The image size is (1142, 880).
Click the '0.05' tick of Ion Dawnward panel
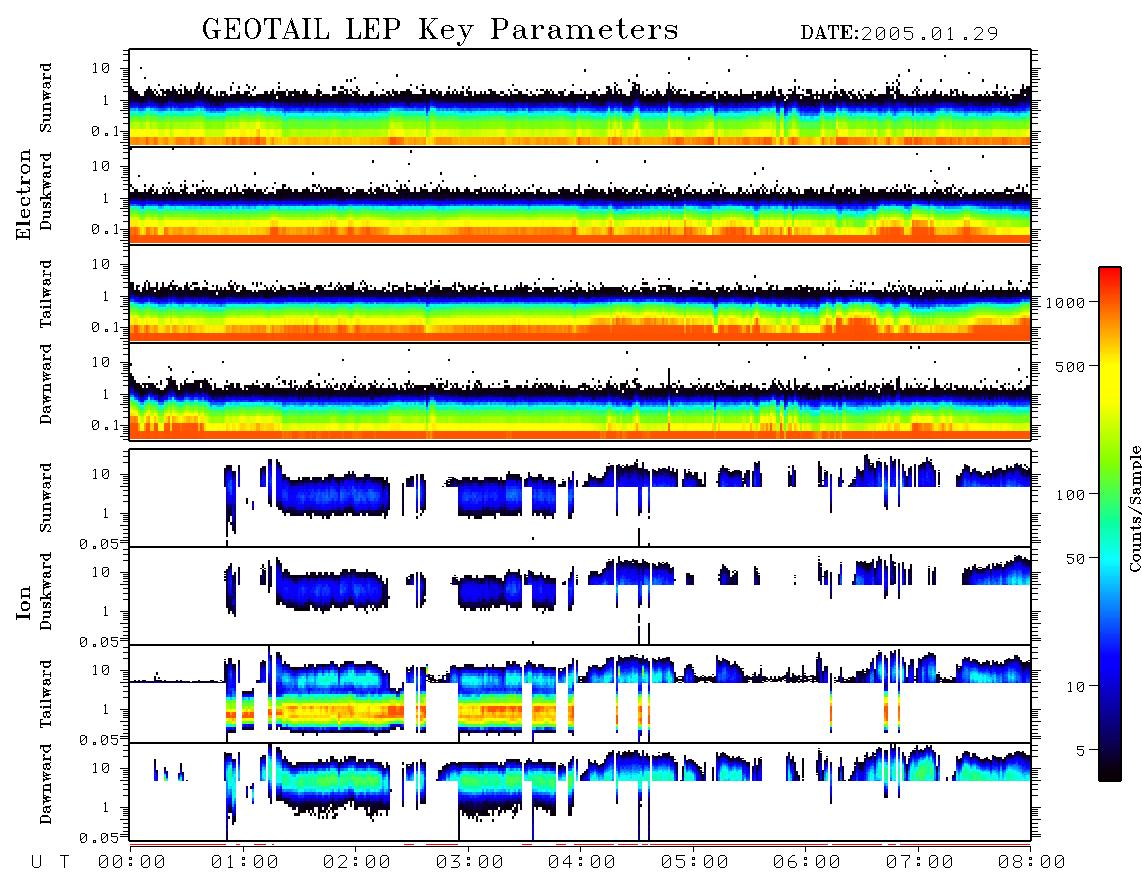point(100,838)
